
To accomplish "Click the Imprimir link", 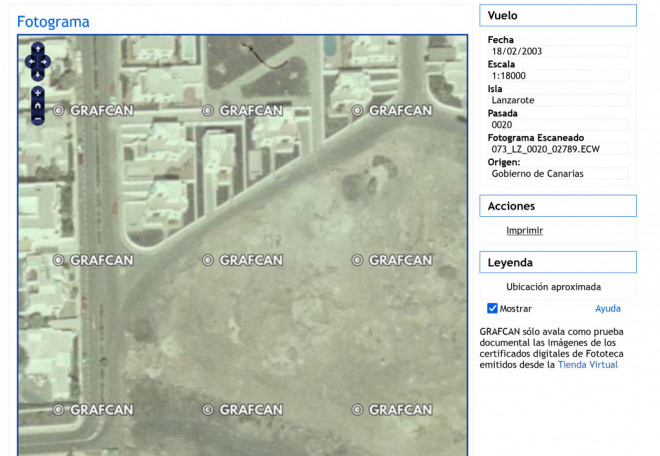I will pos(524,231).
